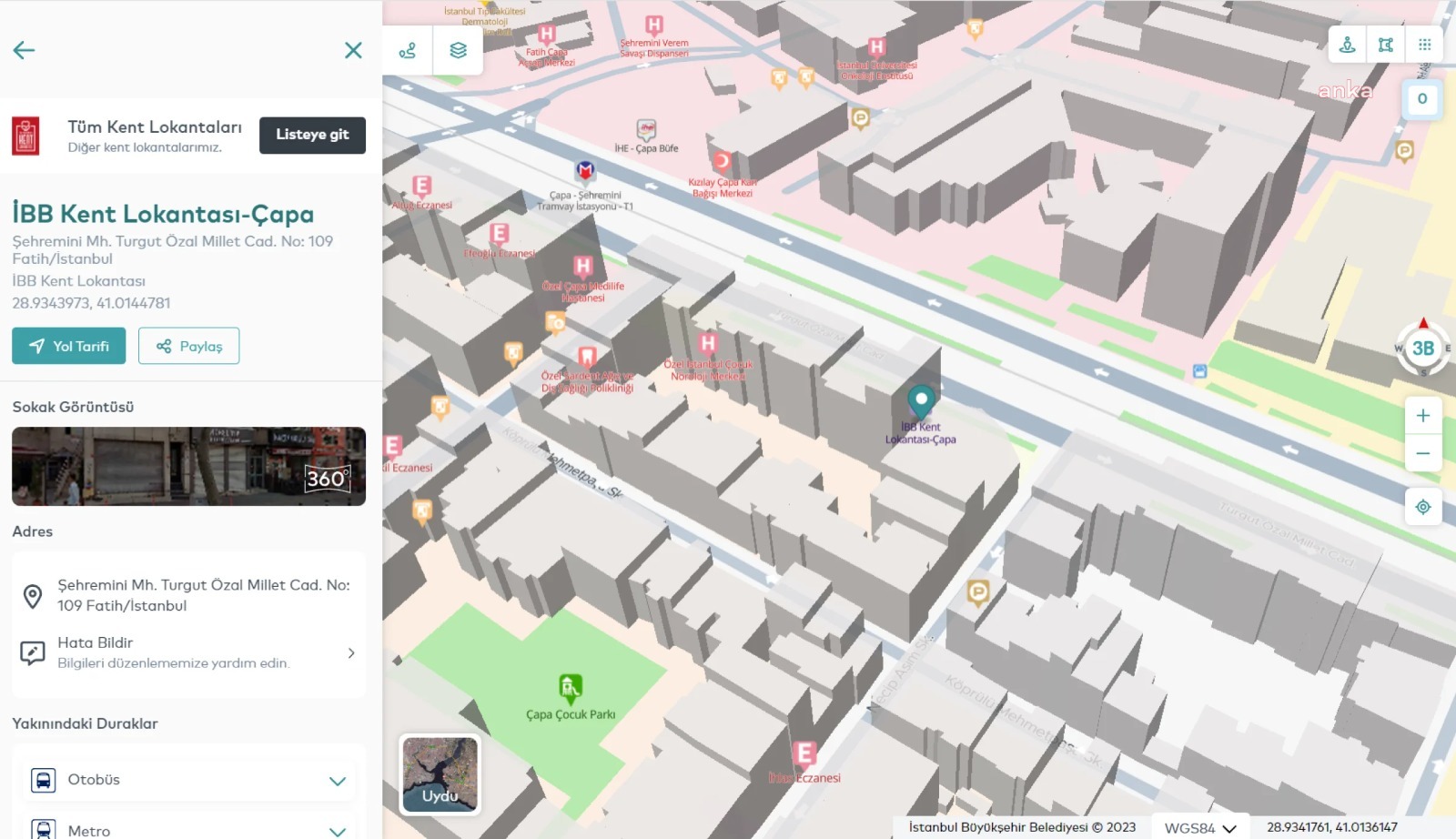The image size is (1456, 839).
Task: Zoom out with the minus button
Action: coord(1423,453)
